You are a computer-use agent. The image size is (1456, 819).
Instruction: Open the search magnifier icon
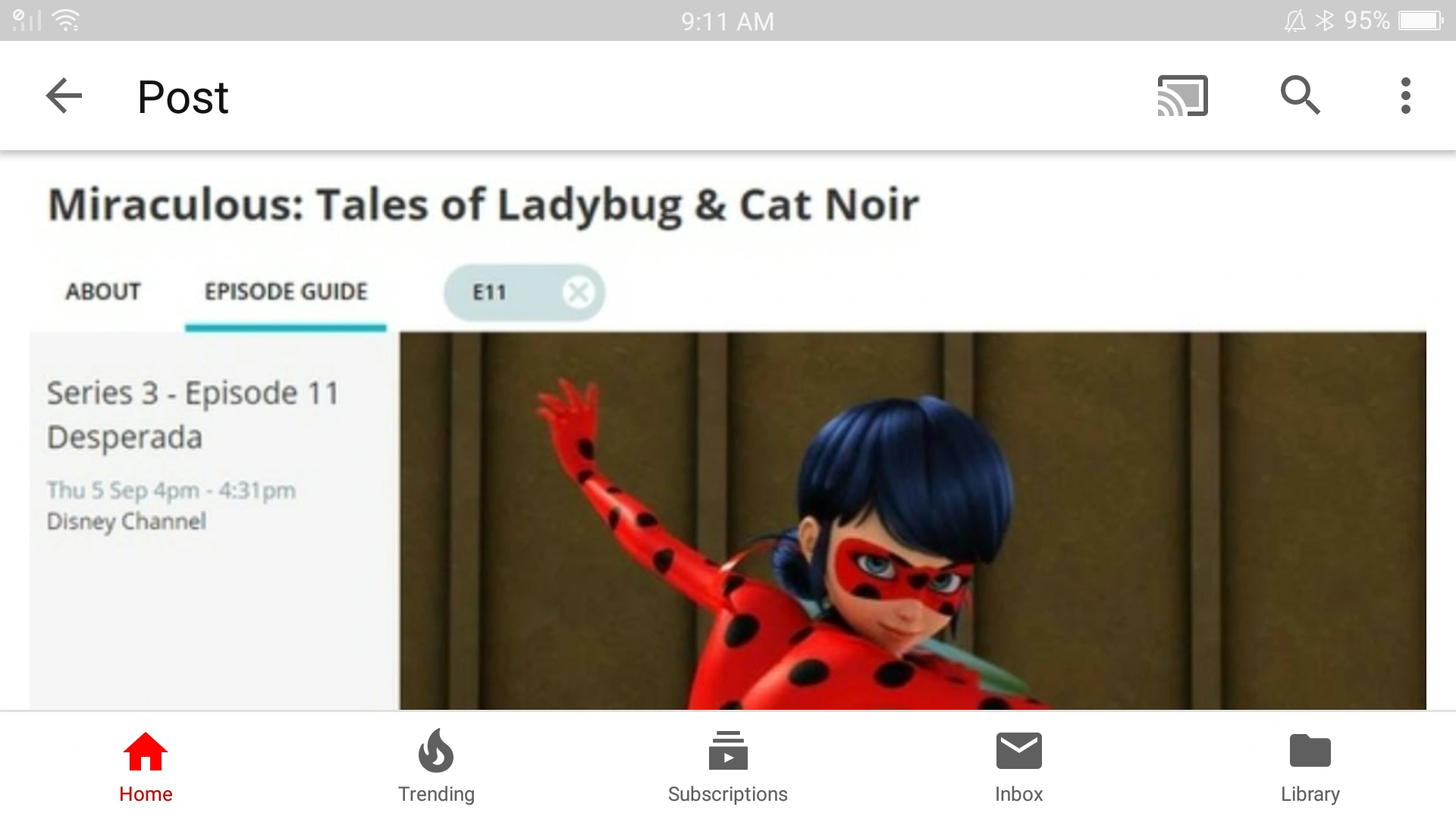point(1300,96)
